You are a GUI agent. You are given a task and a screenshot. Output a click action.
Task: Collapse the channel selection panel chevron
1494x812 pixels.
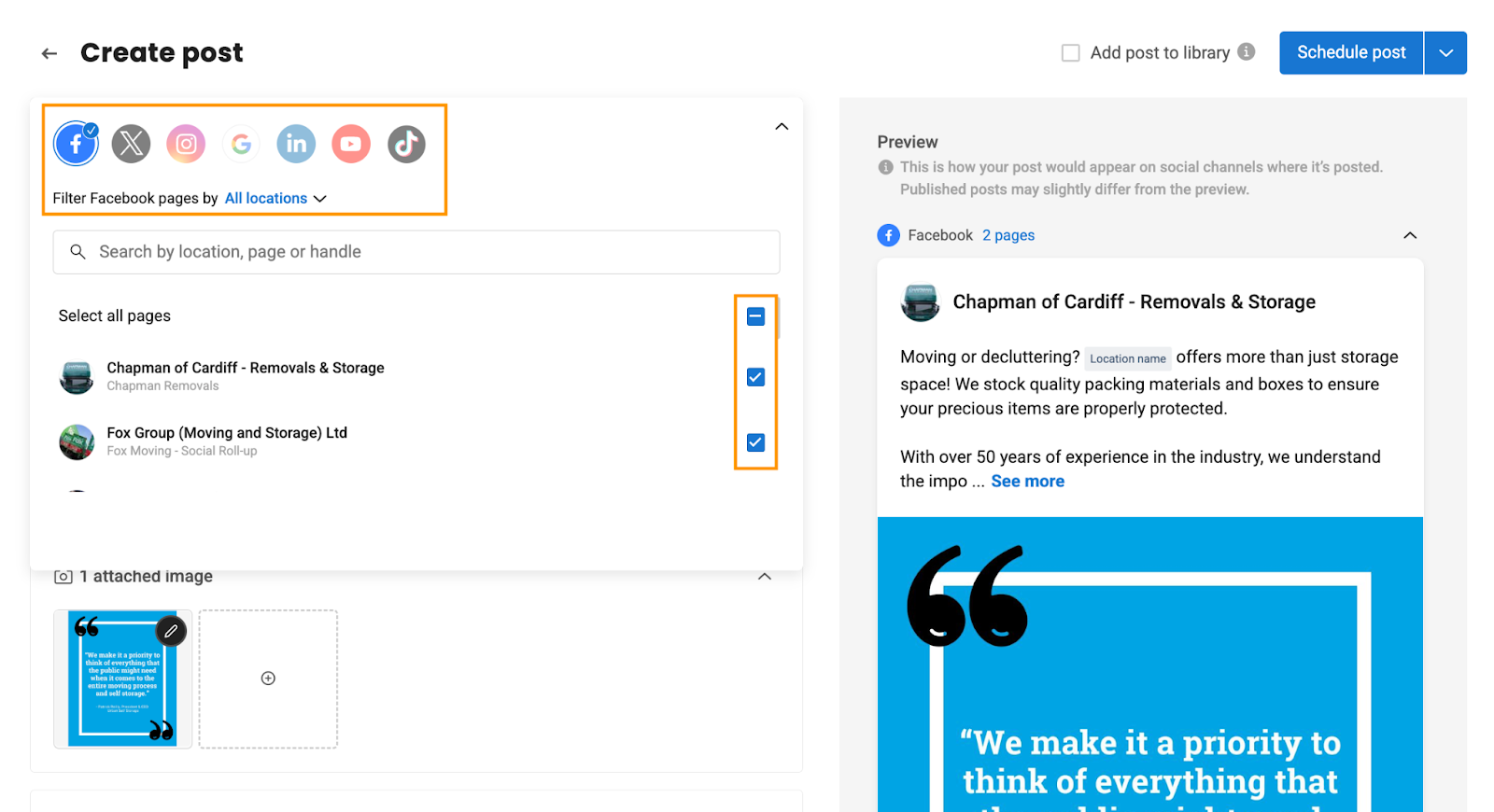(x=782, y=126)
